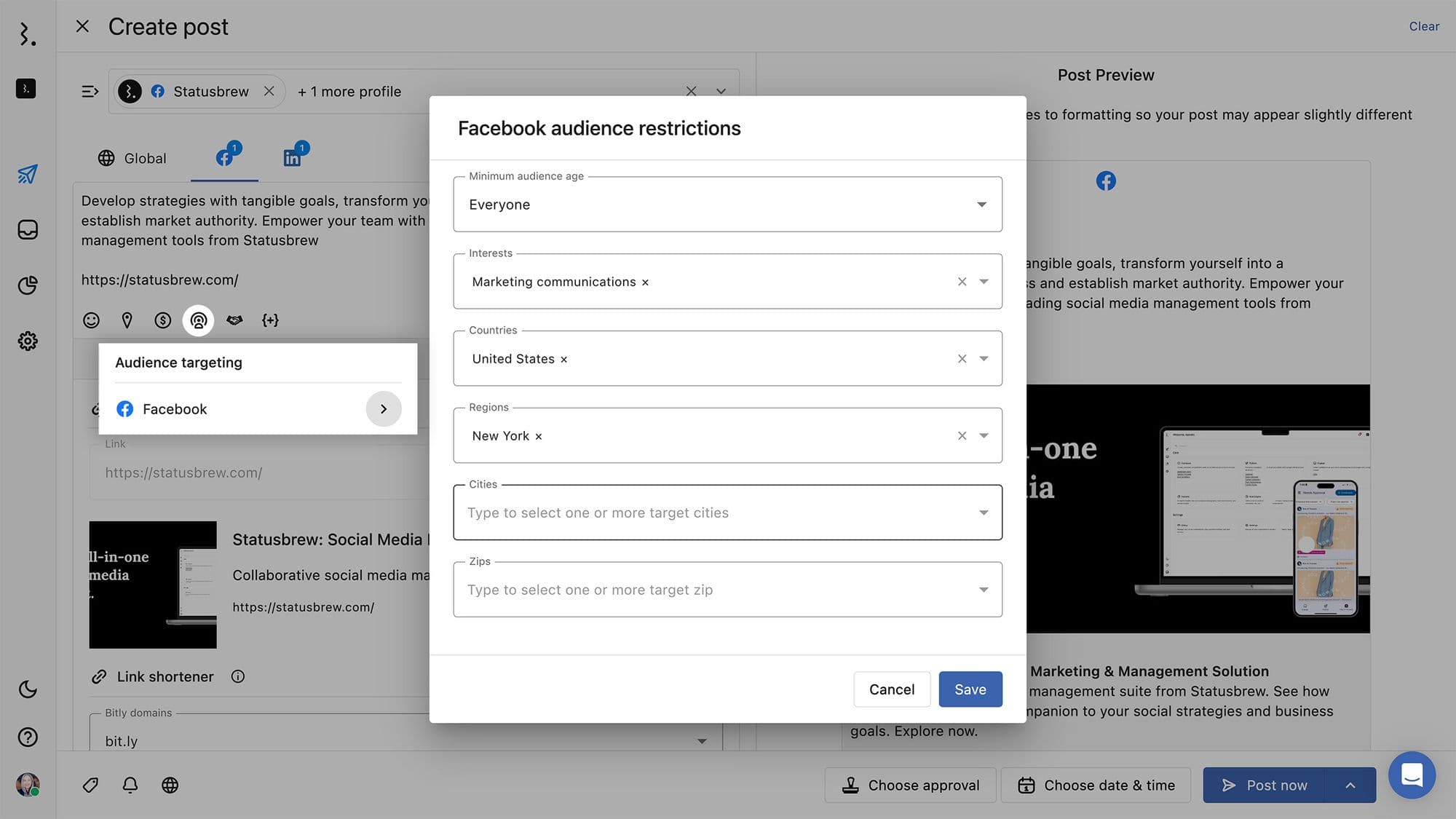The width and height of the screenshot is (1456, 819).
Task: Open the Help question mark icon
Action: click(28, 737)
